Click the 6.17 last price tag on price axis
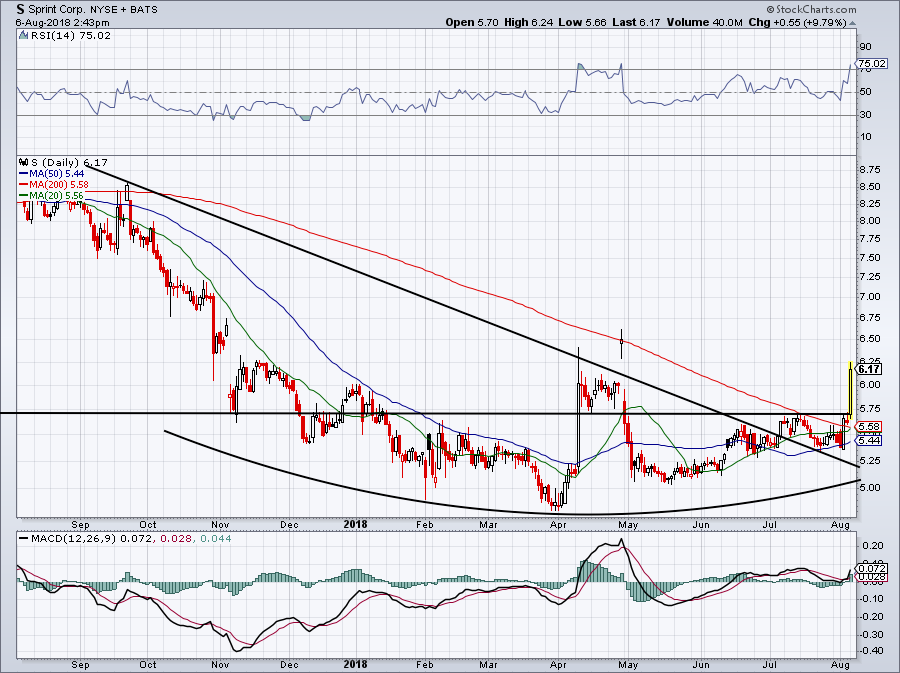 tap(869, 369)
